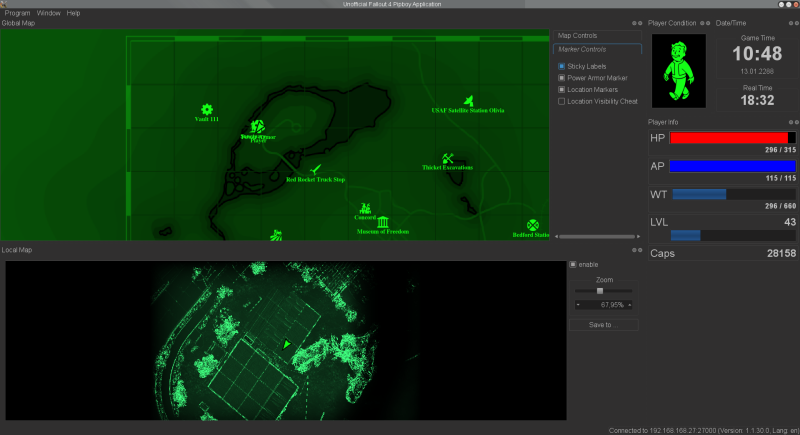800x435 pixels.
Task: Toggle the Power Armor Marker checkbox
Action: pos(561,78)
